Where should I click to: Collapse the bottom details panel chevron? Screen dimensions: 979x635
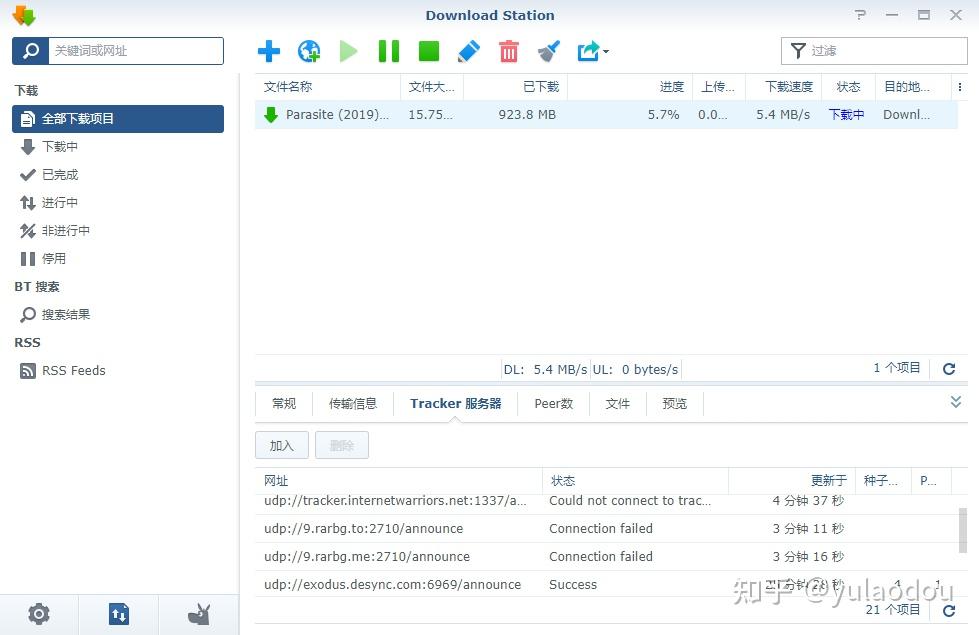point(955,400)
